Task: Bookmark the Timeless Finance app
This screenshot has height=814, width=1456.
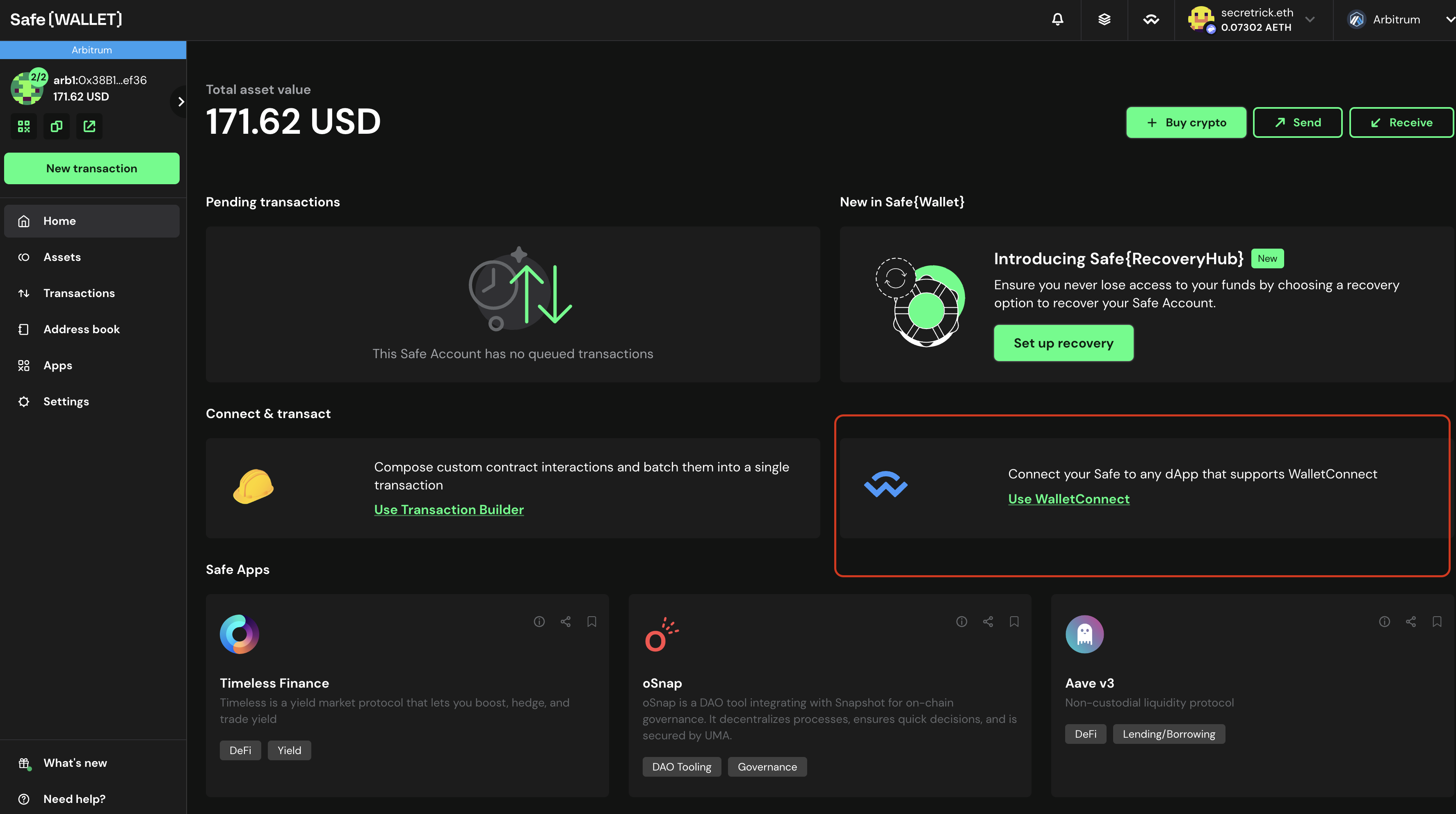Action: (x=592, y=622)
